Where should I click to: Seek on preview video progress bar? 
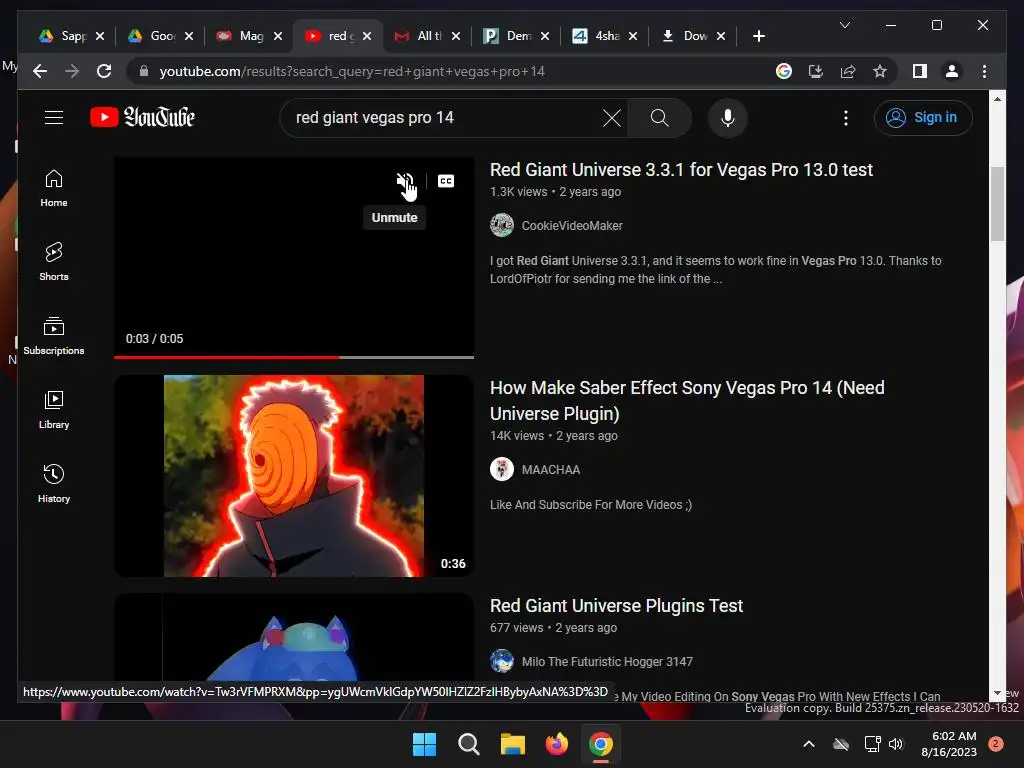pyautogui.click(x=294, y=357)
